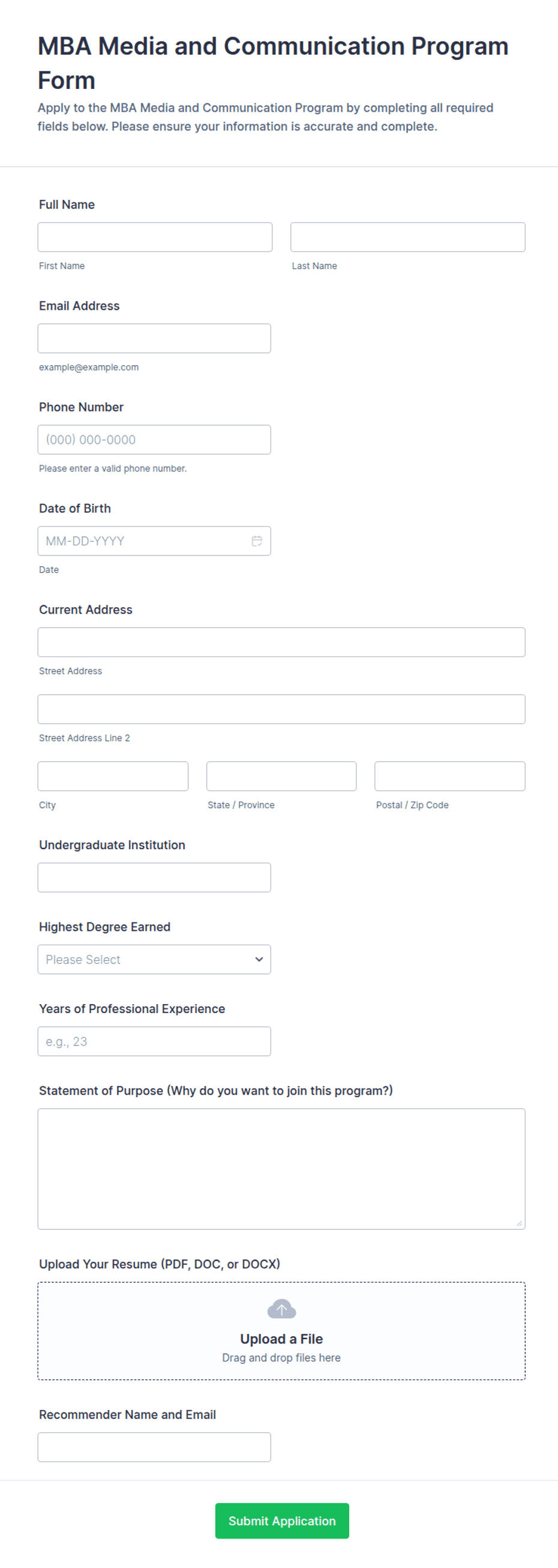Focus the First Name field
558x1568 pixels.
(155, 237)
